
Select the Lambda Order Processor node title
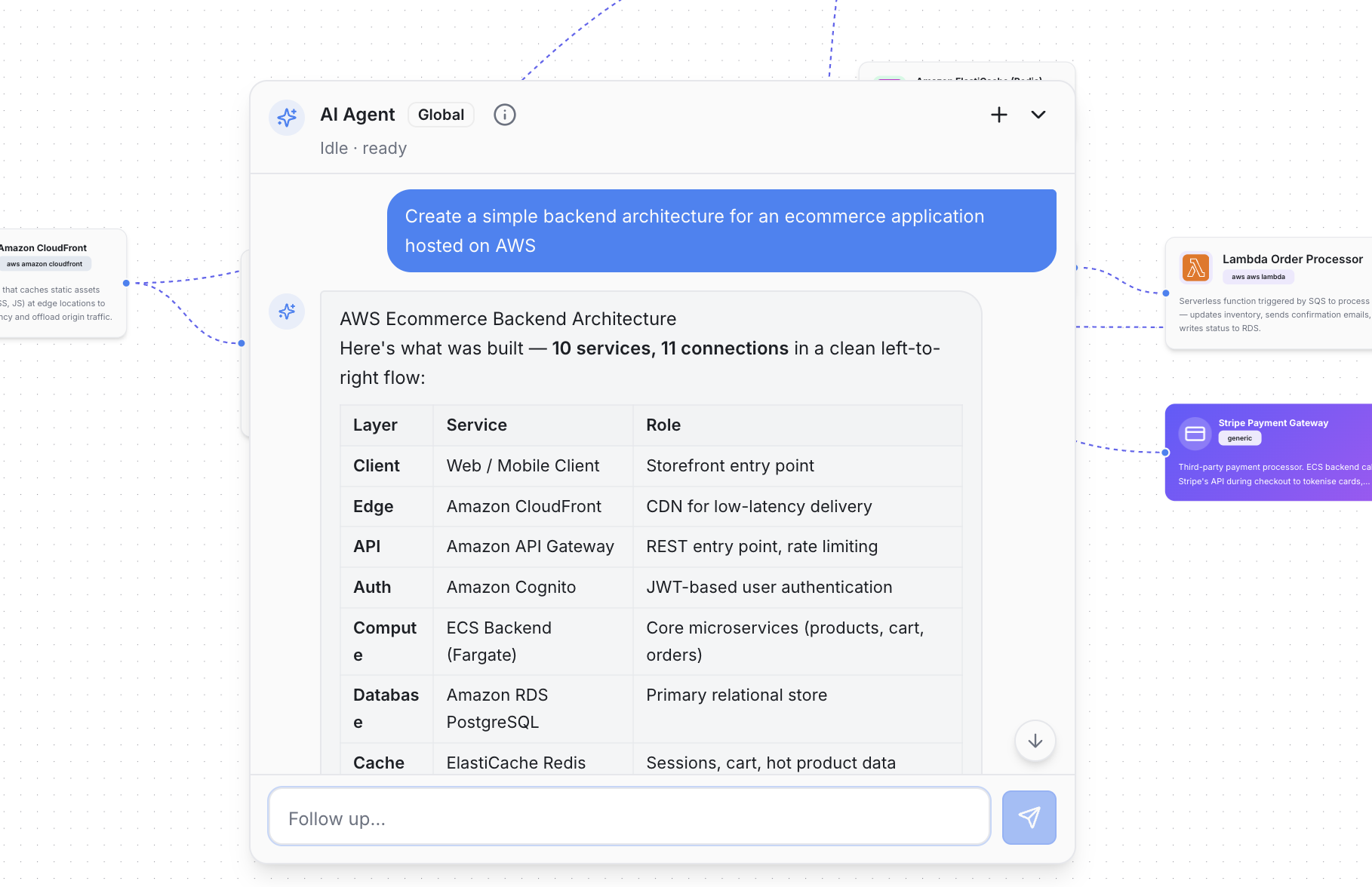tap(1293, 259)
